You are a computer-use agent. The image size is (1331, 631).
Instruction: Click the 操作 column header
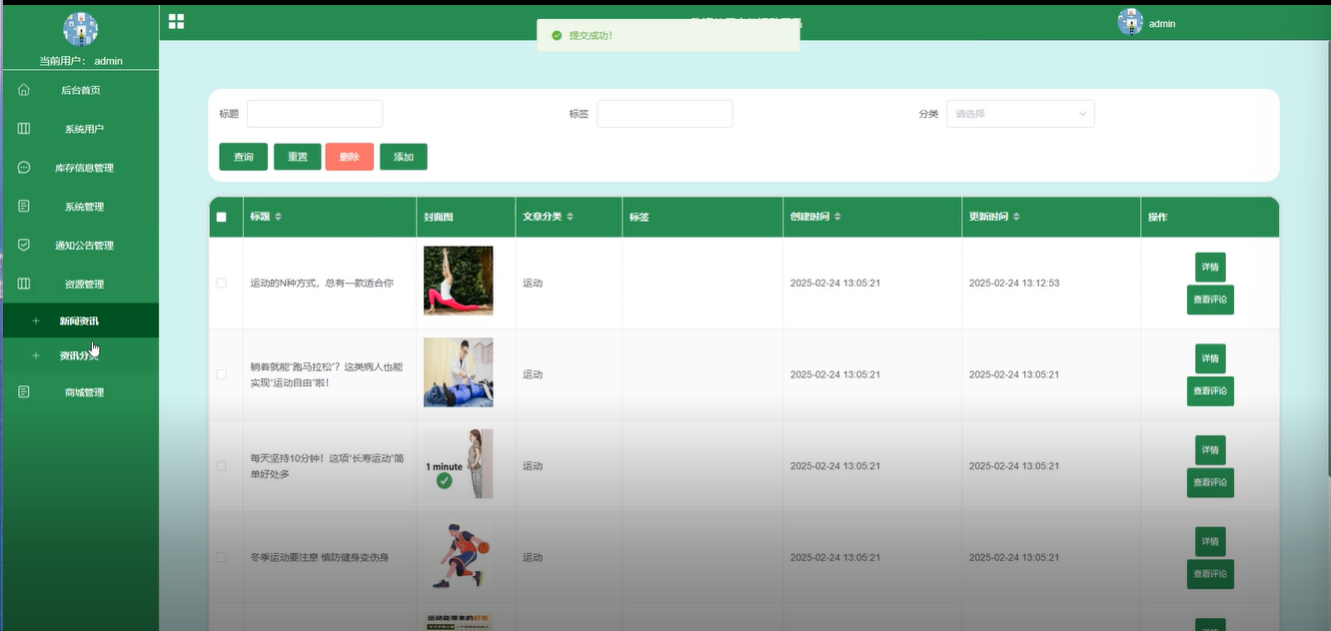[x=1158, y=217]
